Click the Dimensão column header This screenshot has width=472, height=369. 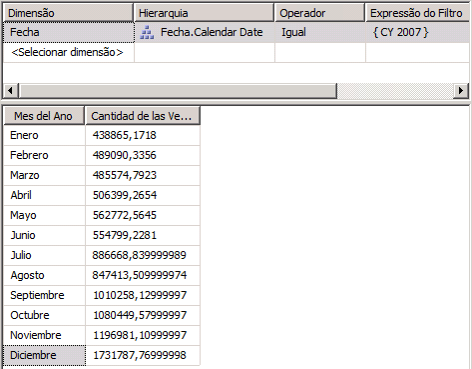(x=68, y=13)
